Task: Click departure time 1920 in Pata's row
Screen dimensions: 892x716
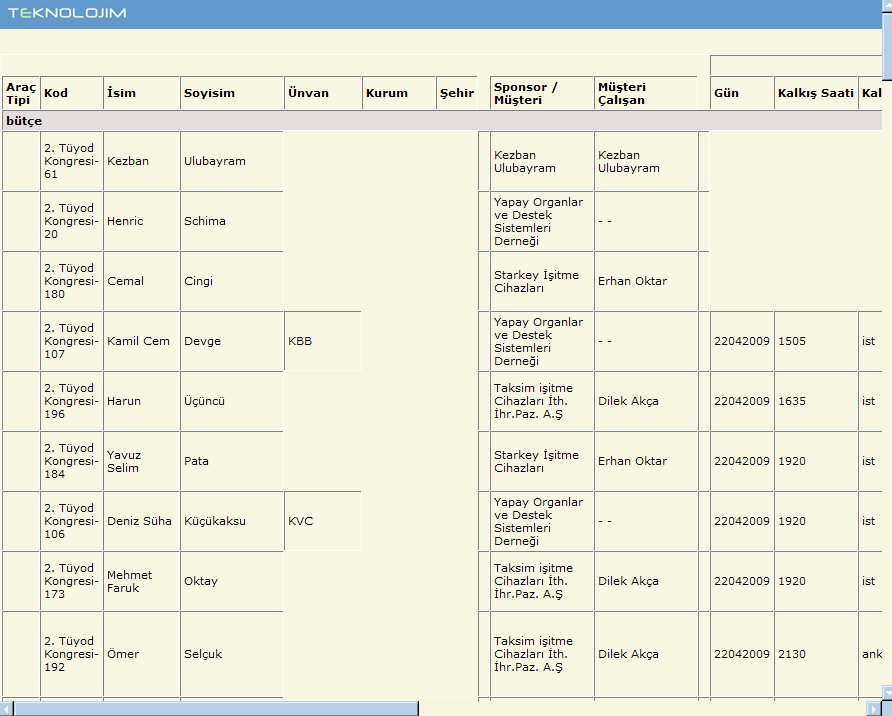Action: [792, 461]
